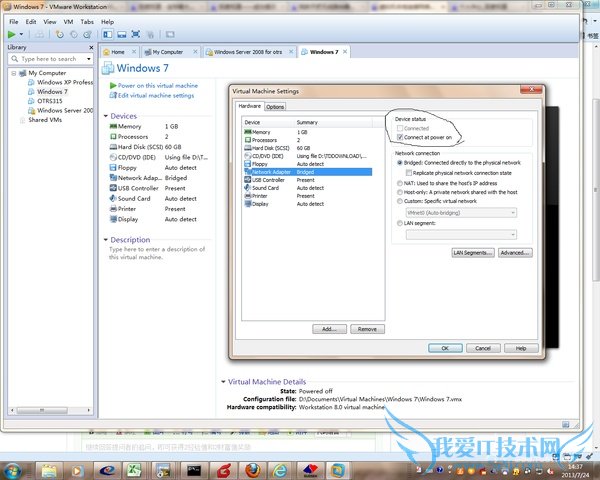
Task: Select Floppy in settings device list
Action: point(308,164)
